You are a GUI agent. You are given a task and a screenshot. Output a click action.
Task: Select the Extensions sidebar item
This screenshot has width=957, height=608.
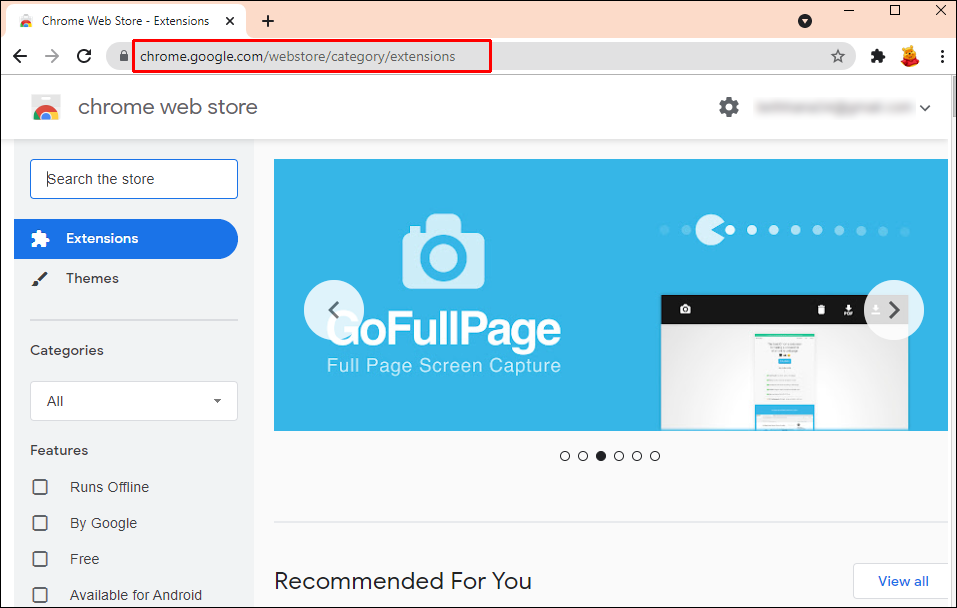point(126,239)
